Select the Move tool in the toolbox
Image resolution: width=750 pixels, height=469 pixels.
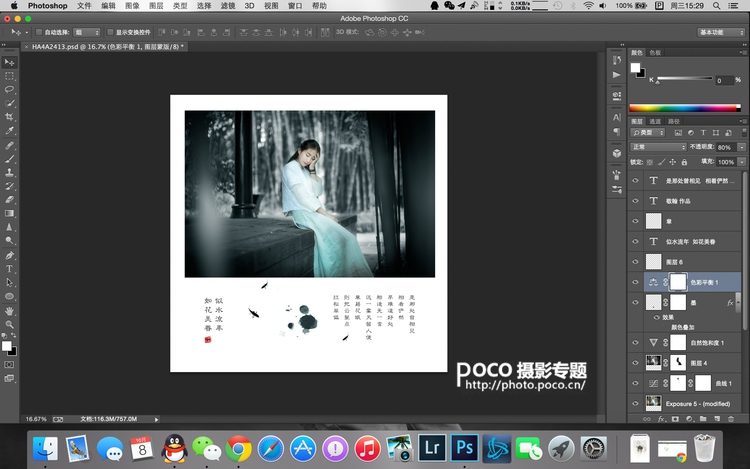[9, 62]
